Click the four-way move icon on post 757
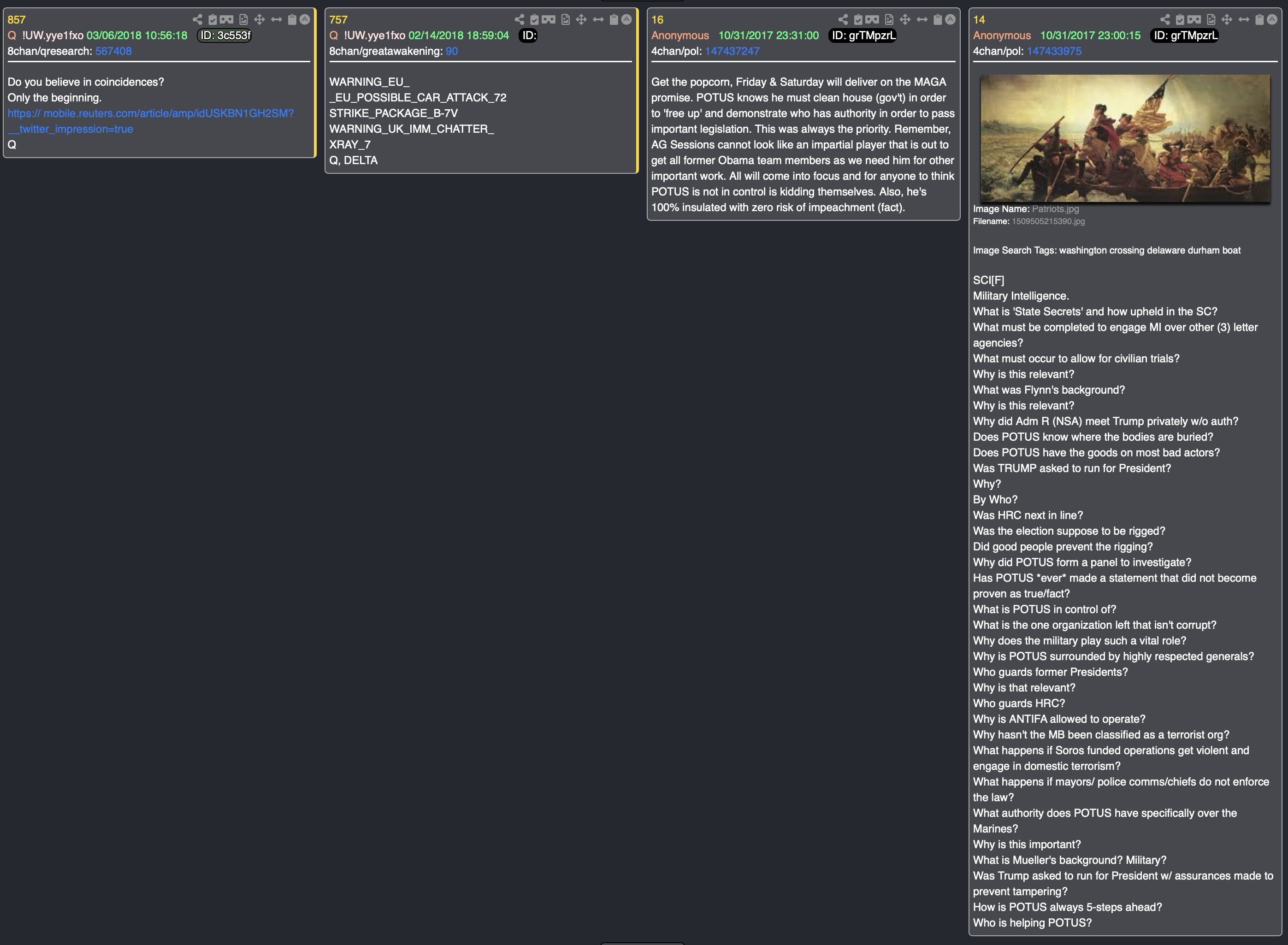Image resolution: width=1288 pixels, height=945 pixels. (x=582, y=19)
